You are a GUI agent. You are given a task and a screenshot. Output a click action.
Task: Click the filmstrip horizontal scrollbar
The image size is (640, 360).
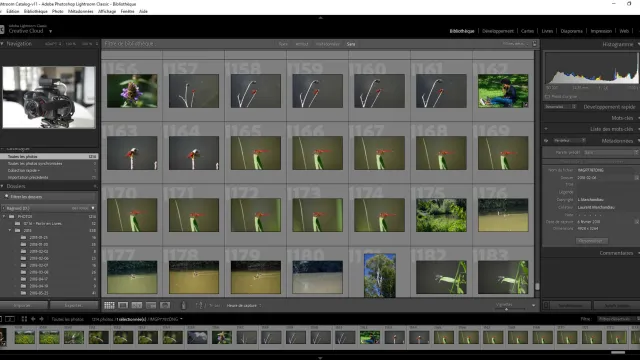pos(618,353)
